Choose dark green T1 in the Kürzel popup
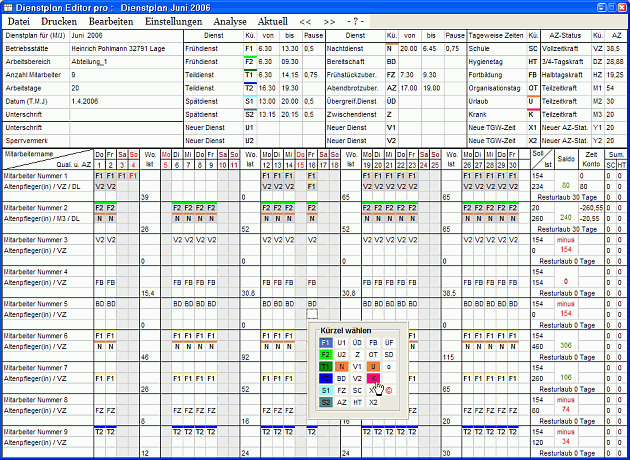The height and width of the screenshot is (460, 630). [x=325, y=367]
